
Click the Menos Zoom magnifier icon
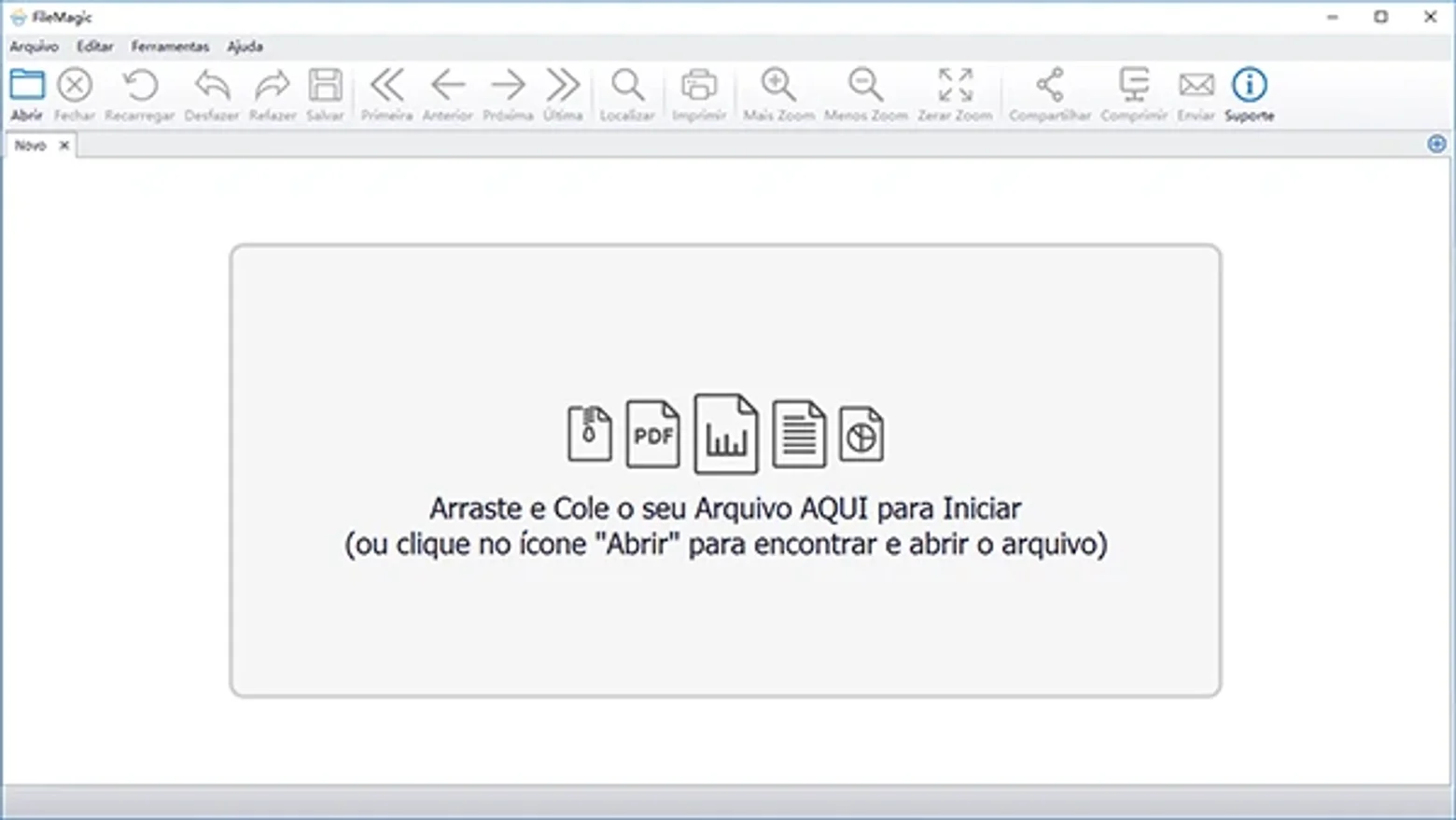point(865,85)
